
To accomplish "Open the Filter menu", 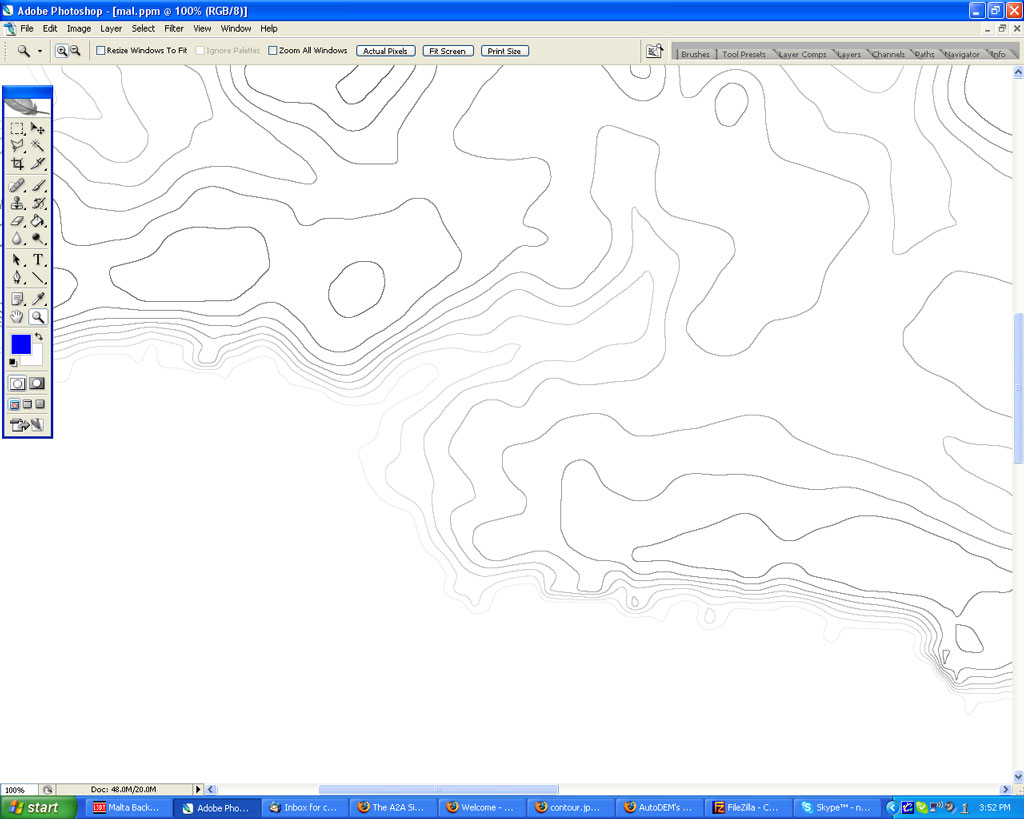I will 174,29.
